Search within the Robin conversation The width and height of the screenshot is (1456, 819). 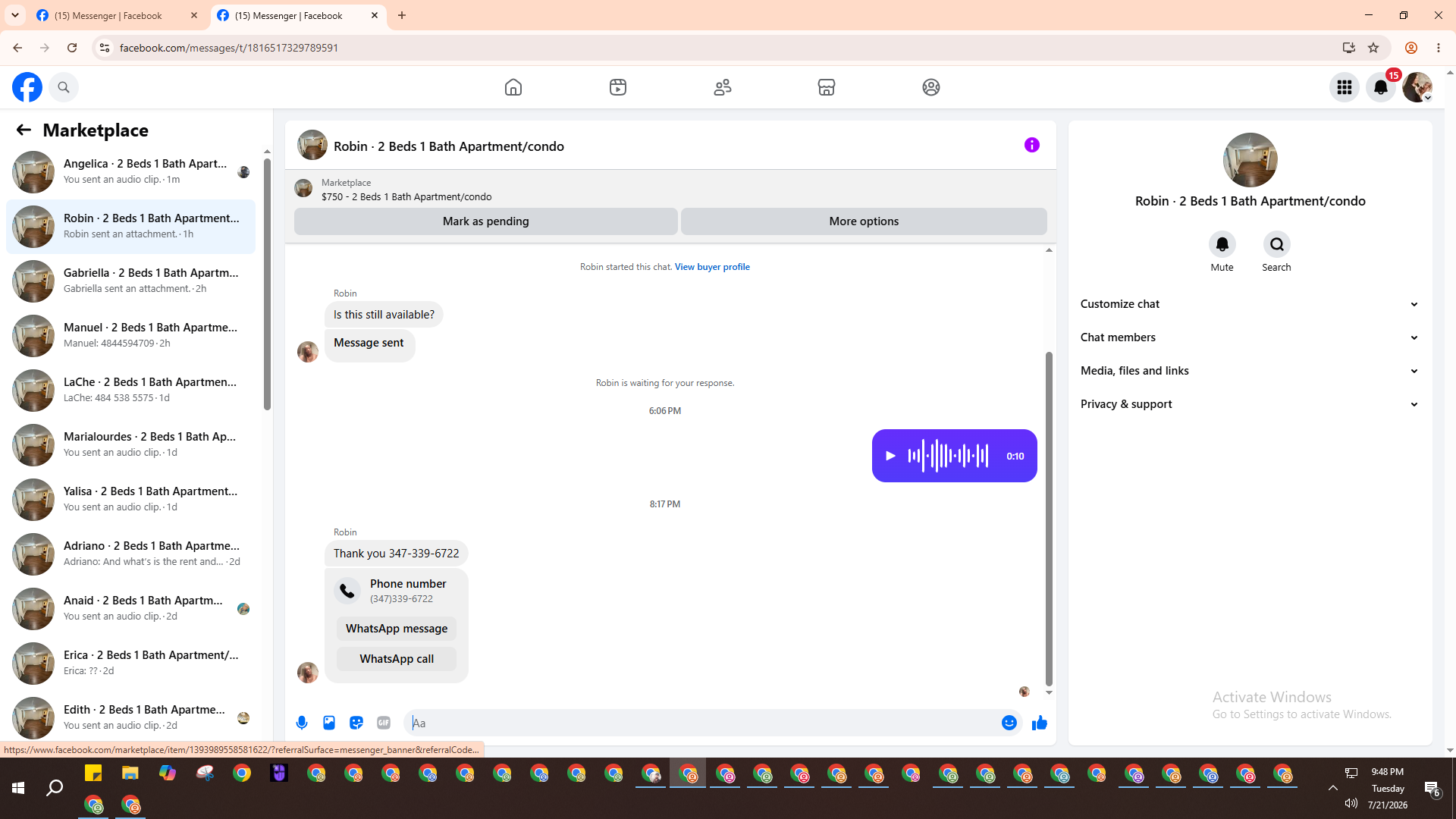1277,244
